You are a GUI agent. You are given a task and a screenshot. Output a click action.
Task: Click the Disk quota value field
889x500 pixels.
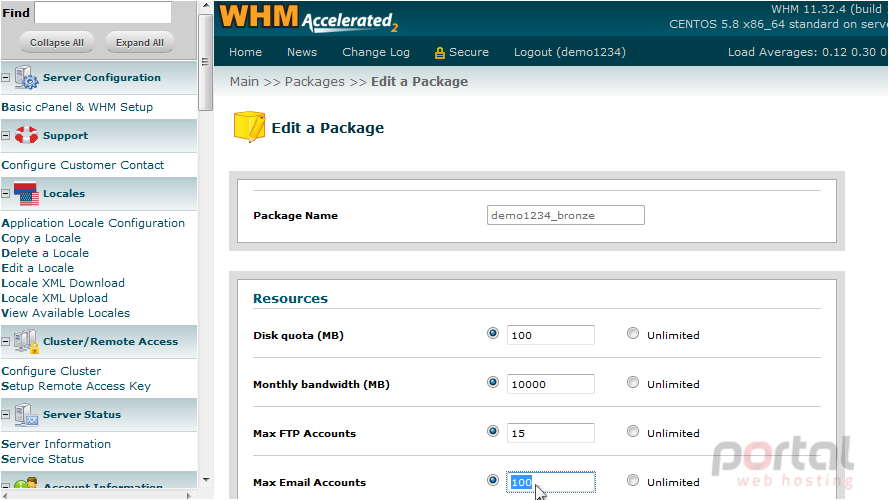(551, 335)
